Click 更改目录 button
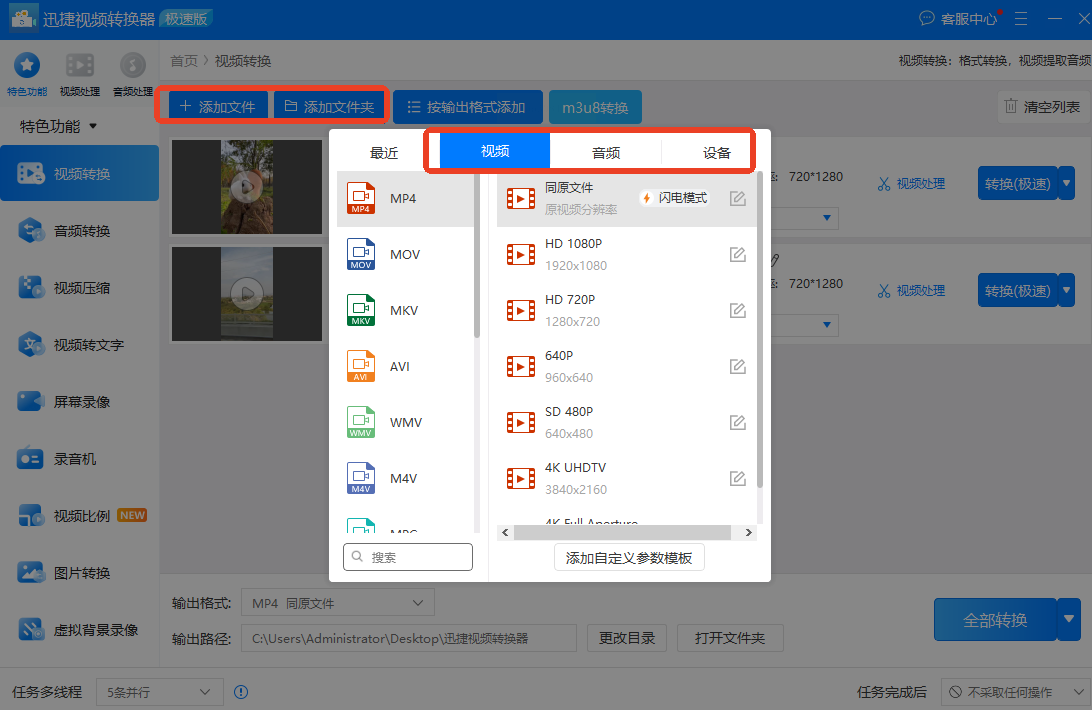This screenshot has height=710, width=1092. [627, 638]
